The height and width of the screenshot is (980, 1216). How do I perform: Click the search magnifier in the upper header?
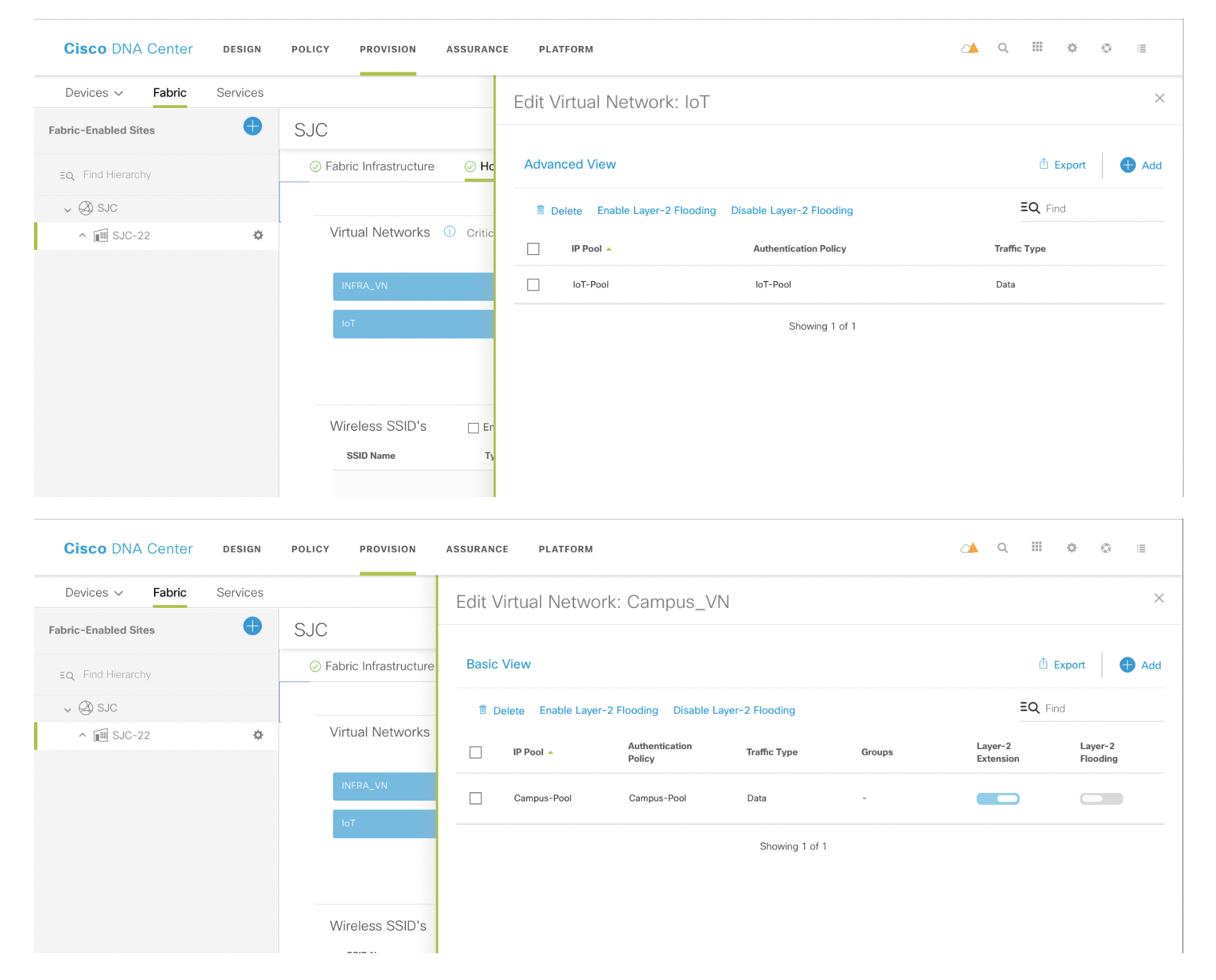(x=1003, y=49)
